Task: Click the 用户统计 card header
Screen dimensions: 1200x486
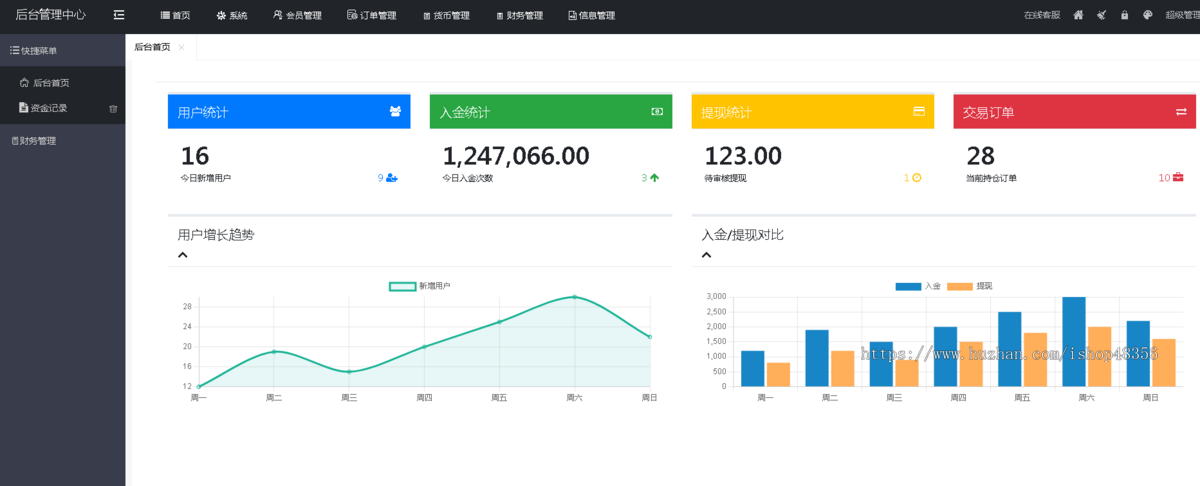Action: pos(289,112)
